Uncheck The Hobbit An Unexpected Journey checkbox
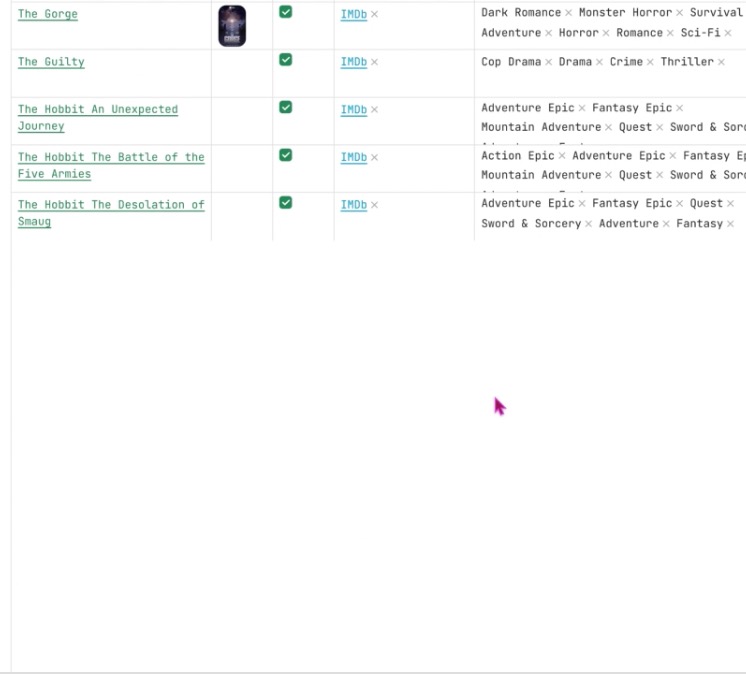Image resolution: width=746 pixels, height=674 pixels. [x=286, y=107]
